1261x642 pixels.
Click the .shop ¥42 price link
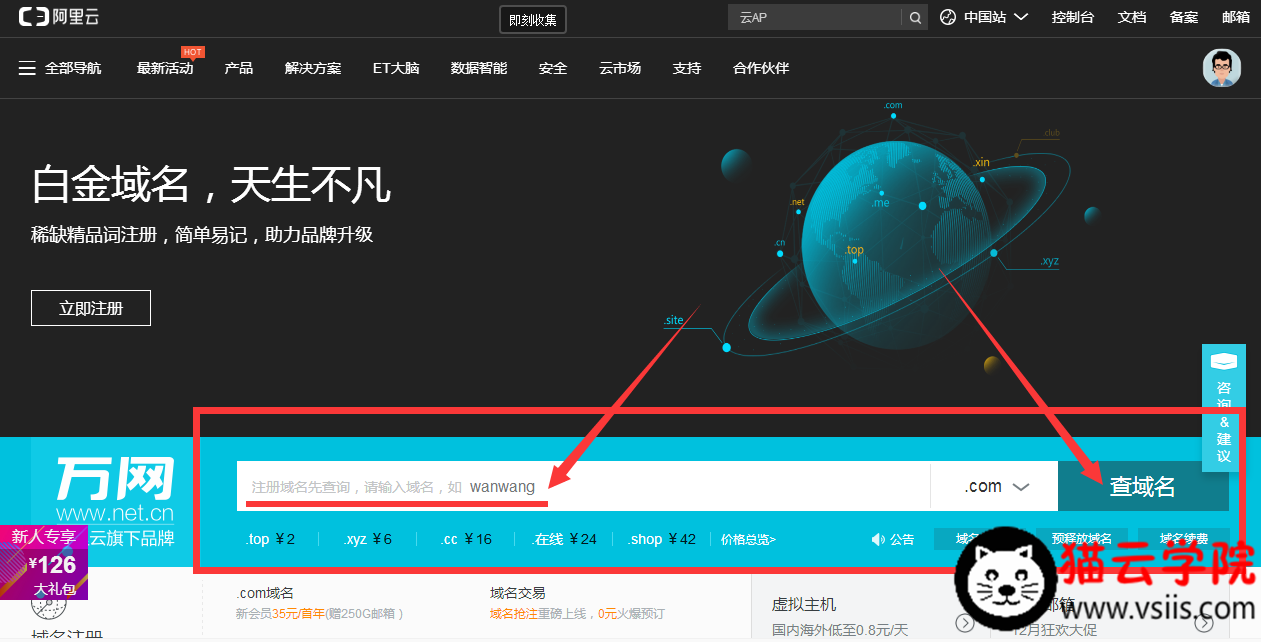[x=662, y=539]
